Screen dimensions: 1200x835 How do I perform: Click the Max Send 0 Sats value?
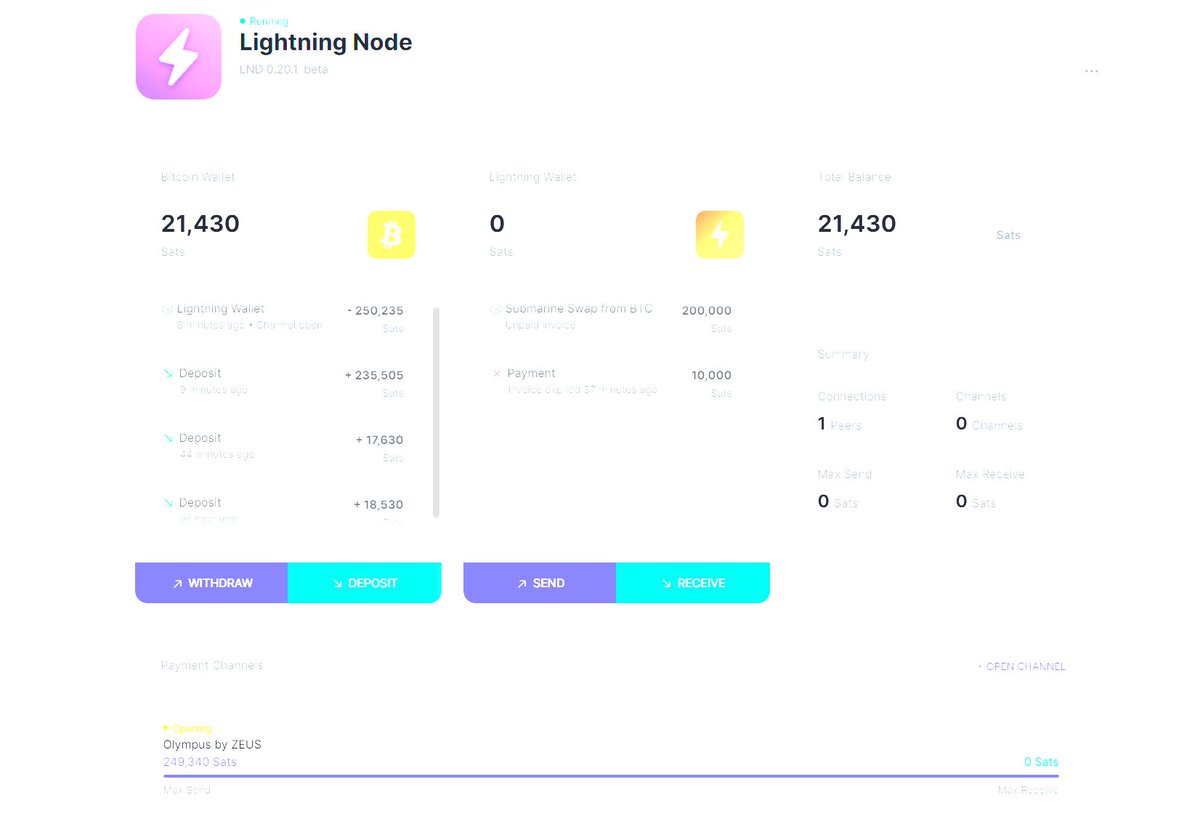[838, 502]
